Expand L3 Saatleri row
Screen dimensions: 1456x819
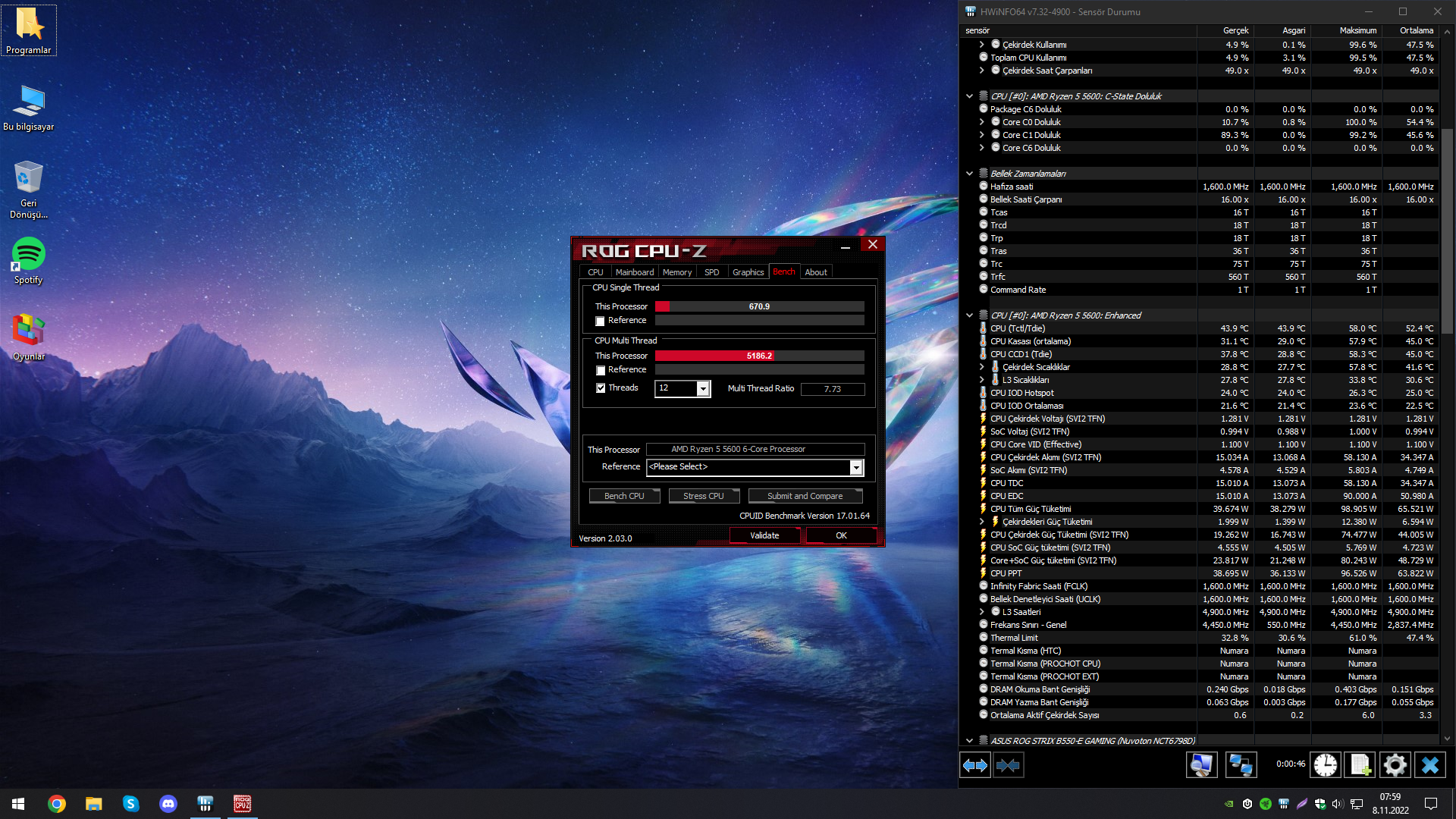[x=981, y=612]
